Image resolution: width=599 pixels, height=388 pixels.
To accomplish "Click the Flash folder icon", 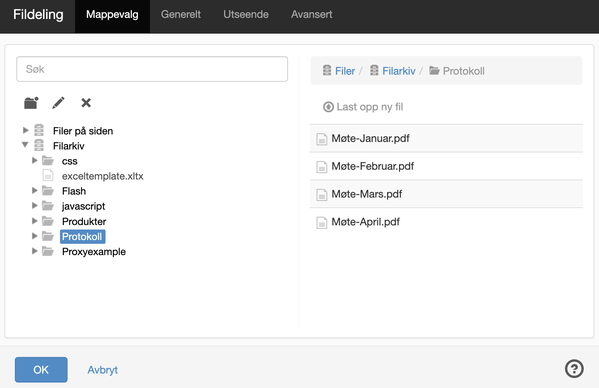I will (x=48, y=191).
